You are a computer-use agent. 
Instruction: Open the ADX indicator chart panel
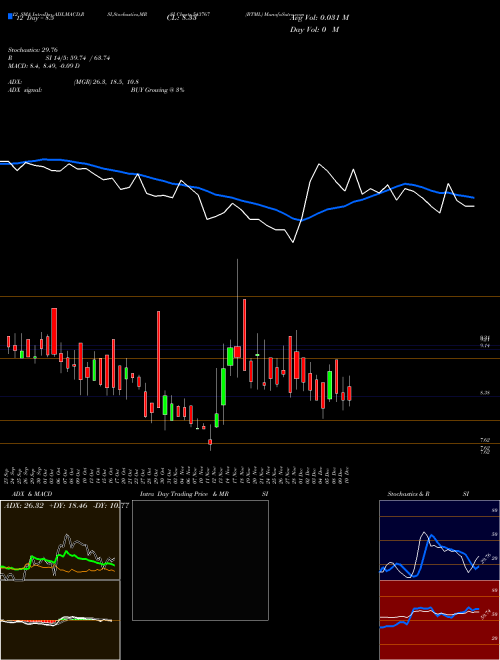[x=60, y=540]
